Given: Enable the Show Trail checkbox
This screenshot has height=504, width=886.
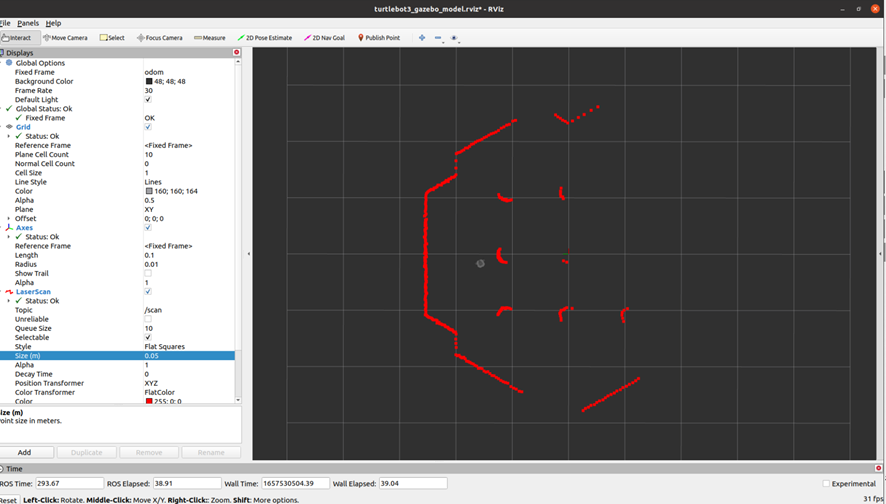Looking at the screenshot, I should pos(148,273).
